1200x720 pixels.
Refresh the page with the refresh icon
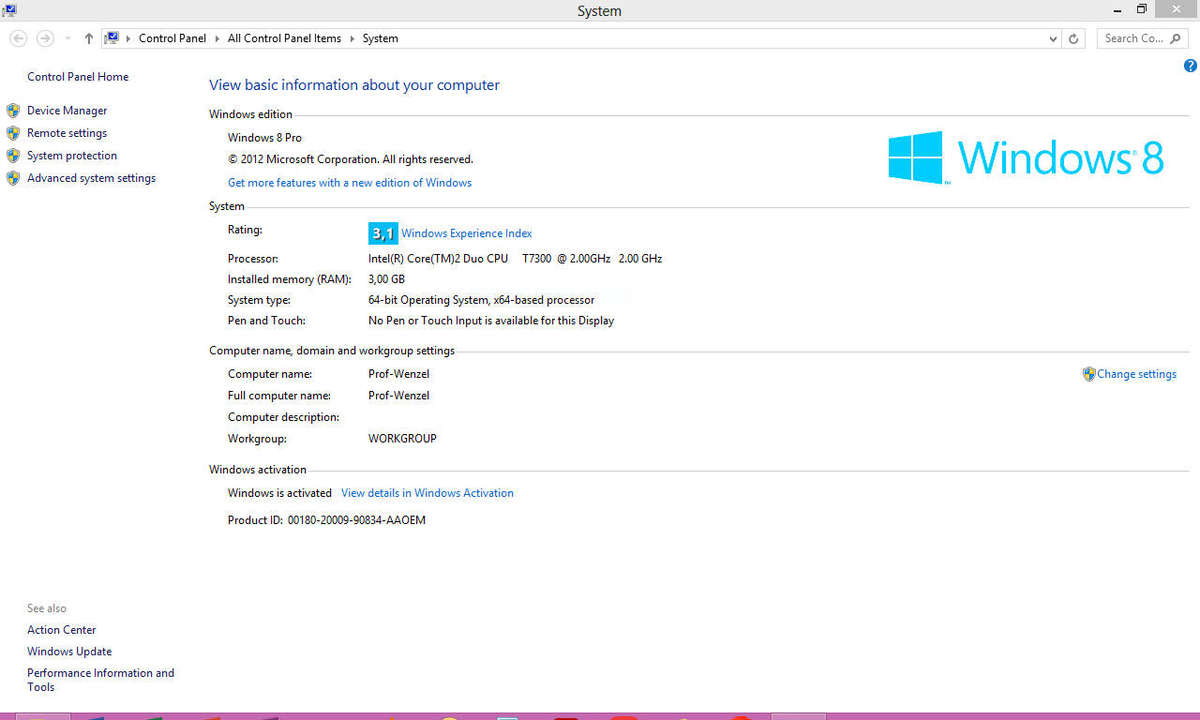1074,39
